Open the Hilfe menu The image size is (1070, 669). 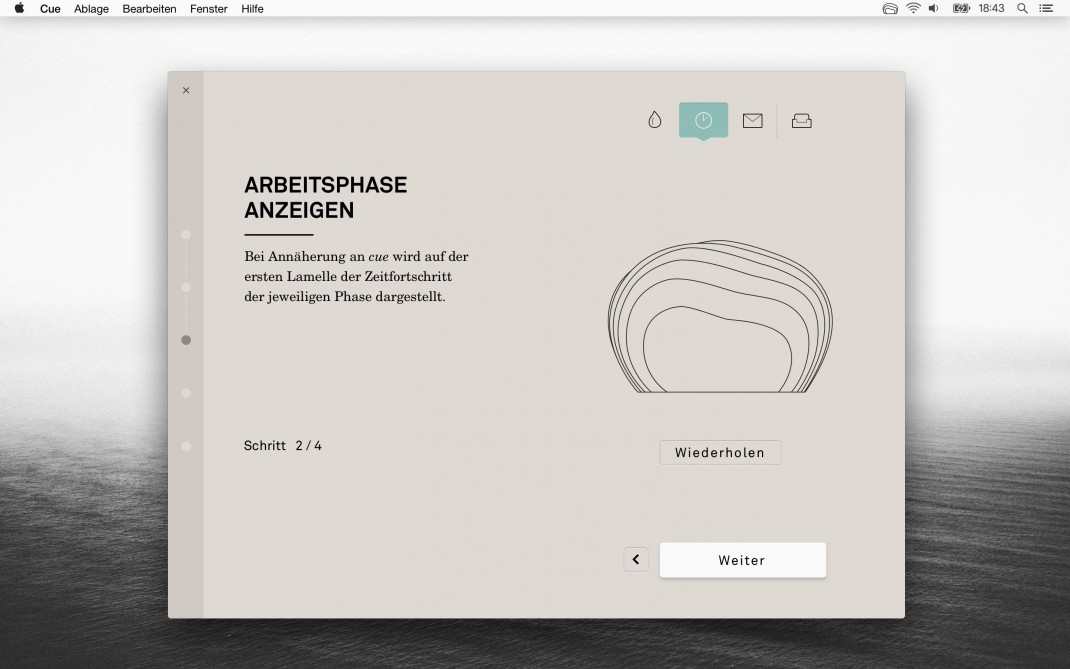point(252,9)
